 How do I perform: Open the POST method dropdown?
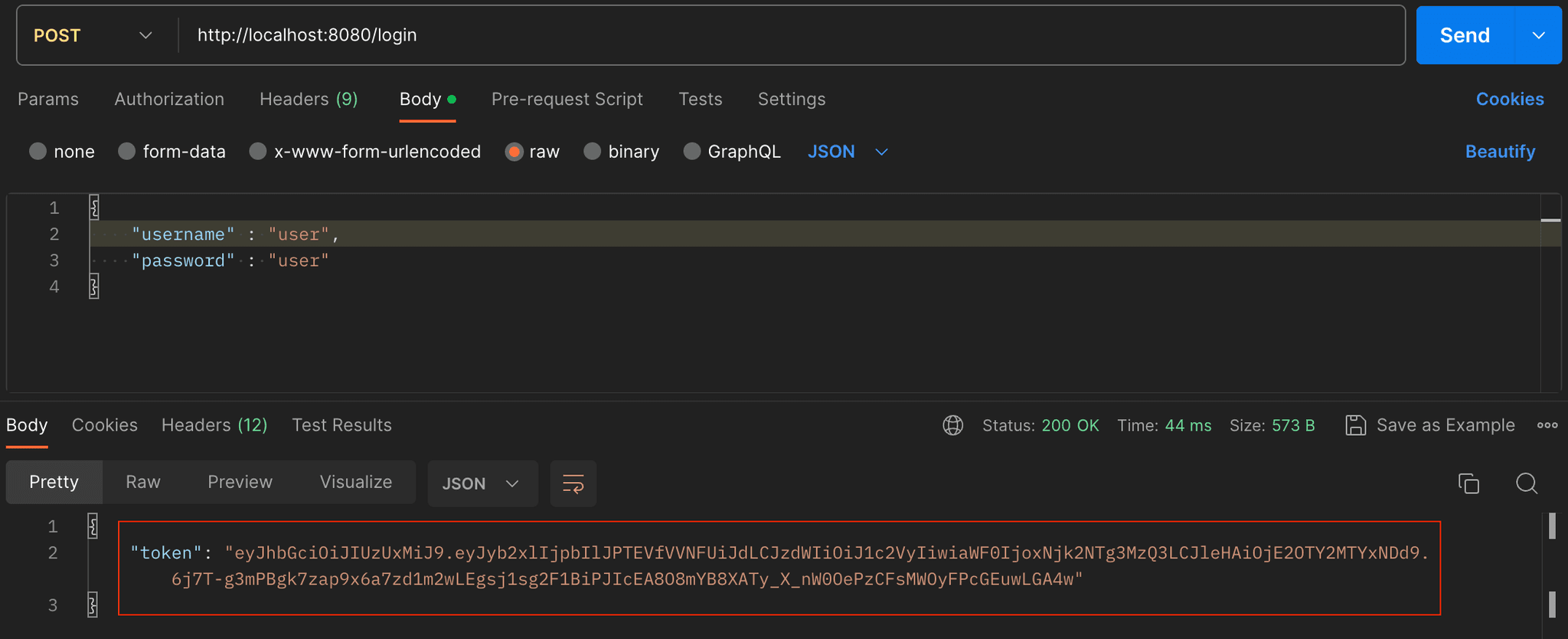pos(93,35)
